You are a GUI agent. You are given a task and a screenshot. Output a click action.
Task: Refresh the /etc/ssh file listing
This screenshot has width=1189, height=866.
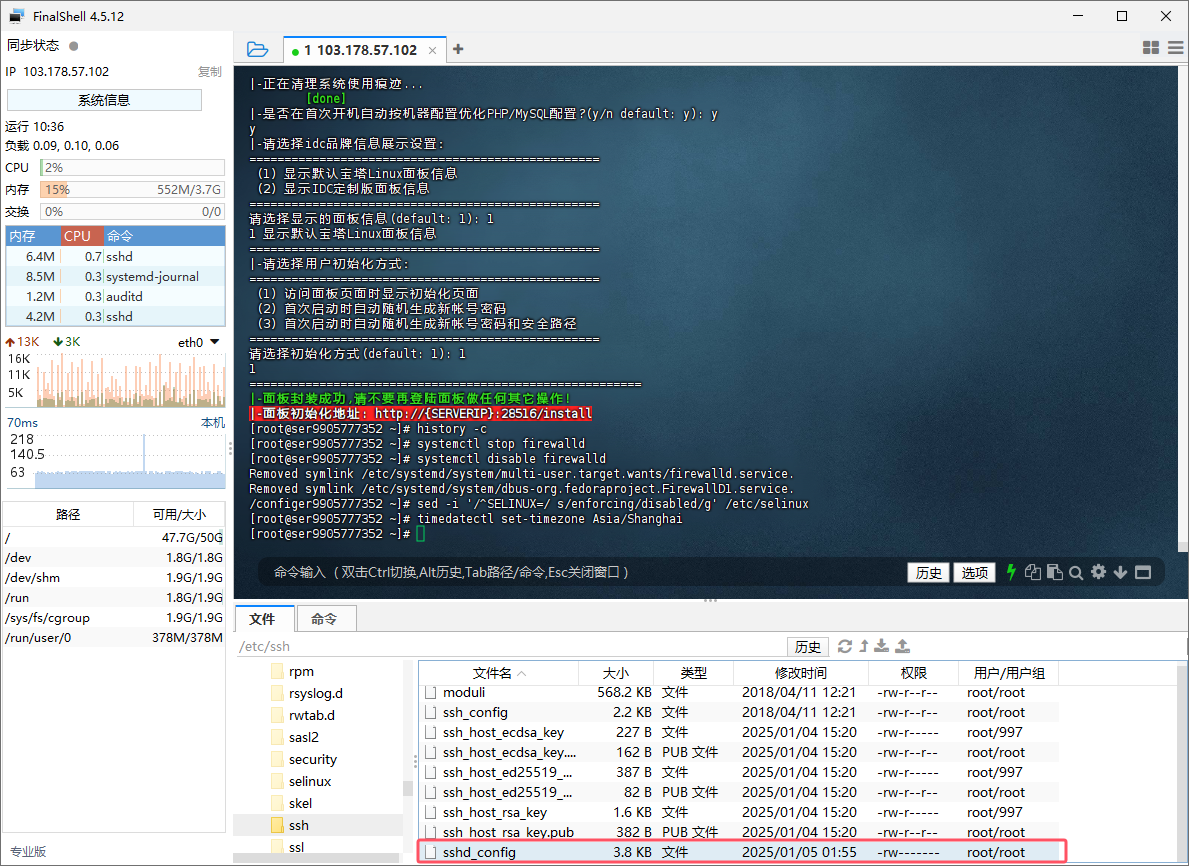(845, 646)
